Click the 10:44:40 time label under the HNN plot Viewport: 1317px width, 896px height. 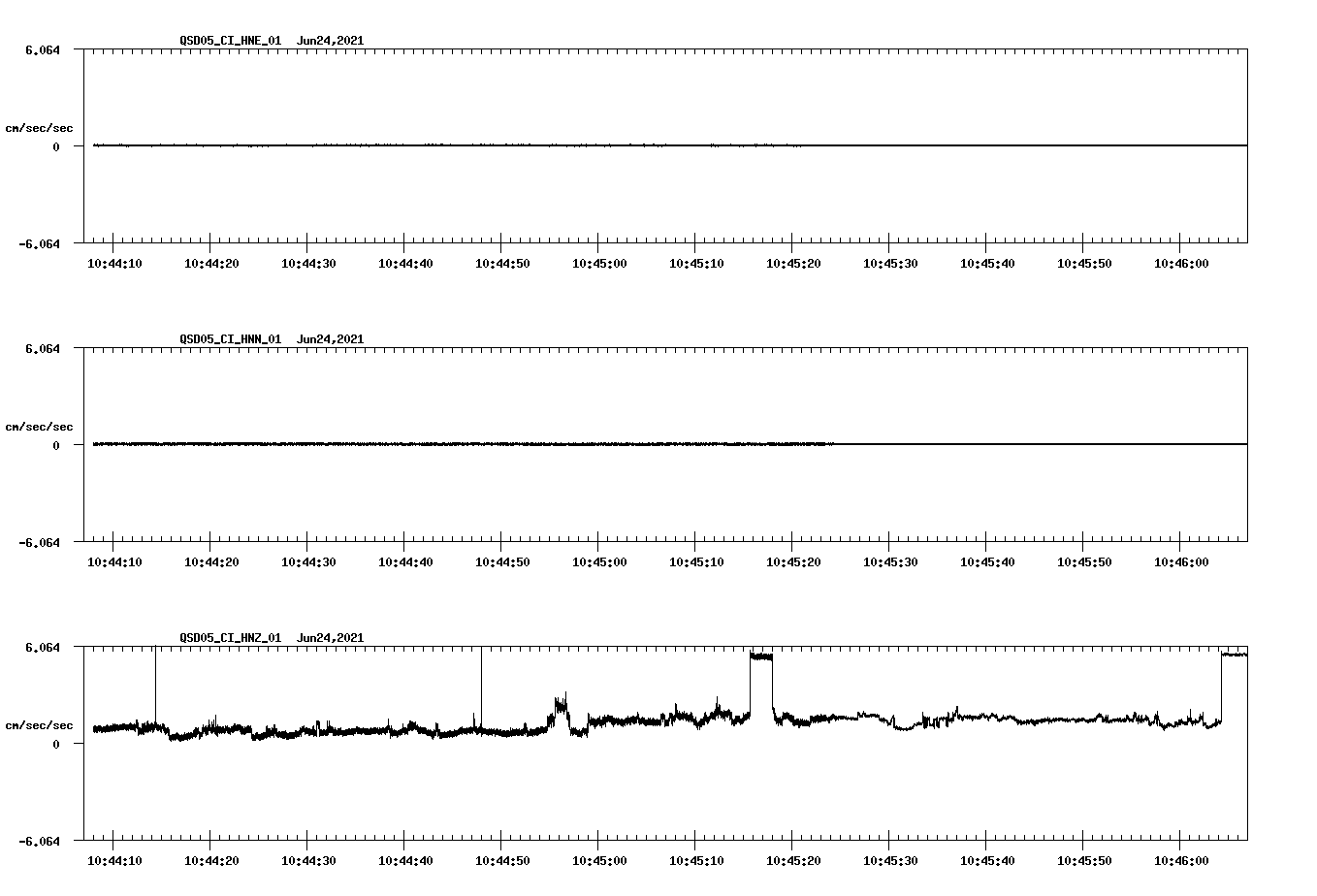tap(405, 562)
